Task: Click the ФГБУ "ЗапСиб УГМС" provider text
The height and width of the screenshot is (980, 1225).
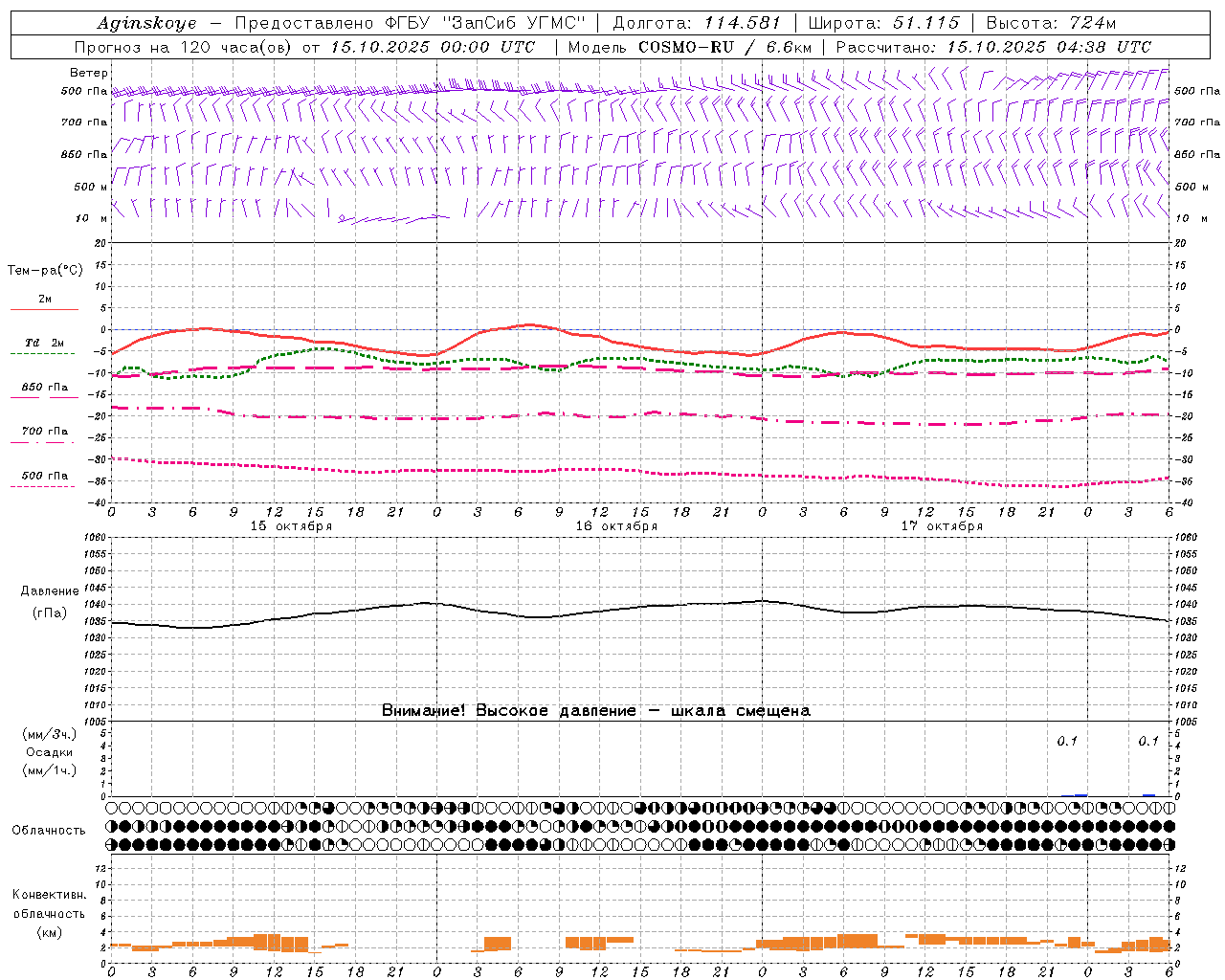Action: point(487,23)
